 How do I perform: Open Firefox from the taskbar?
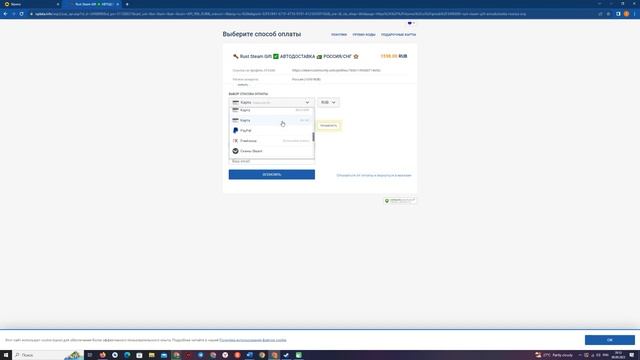tap(102, 355)
